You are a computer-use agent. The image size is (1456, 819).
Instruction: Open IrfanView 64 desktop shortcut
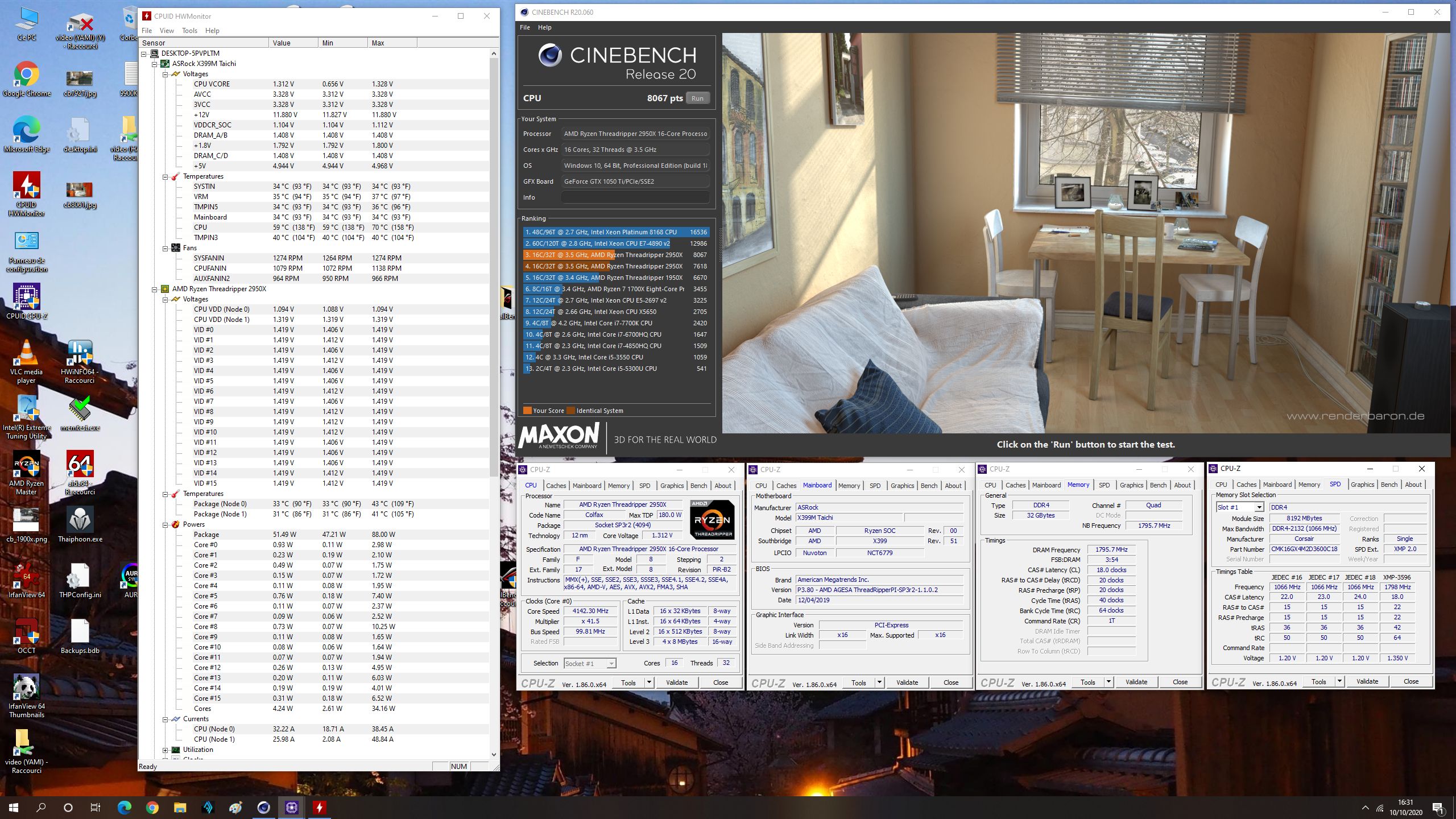click(27, 580)
